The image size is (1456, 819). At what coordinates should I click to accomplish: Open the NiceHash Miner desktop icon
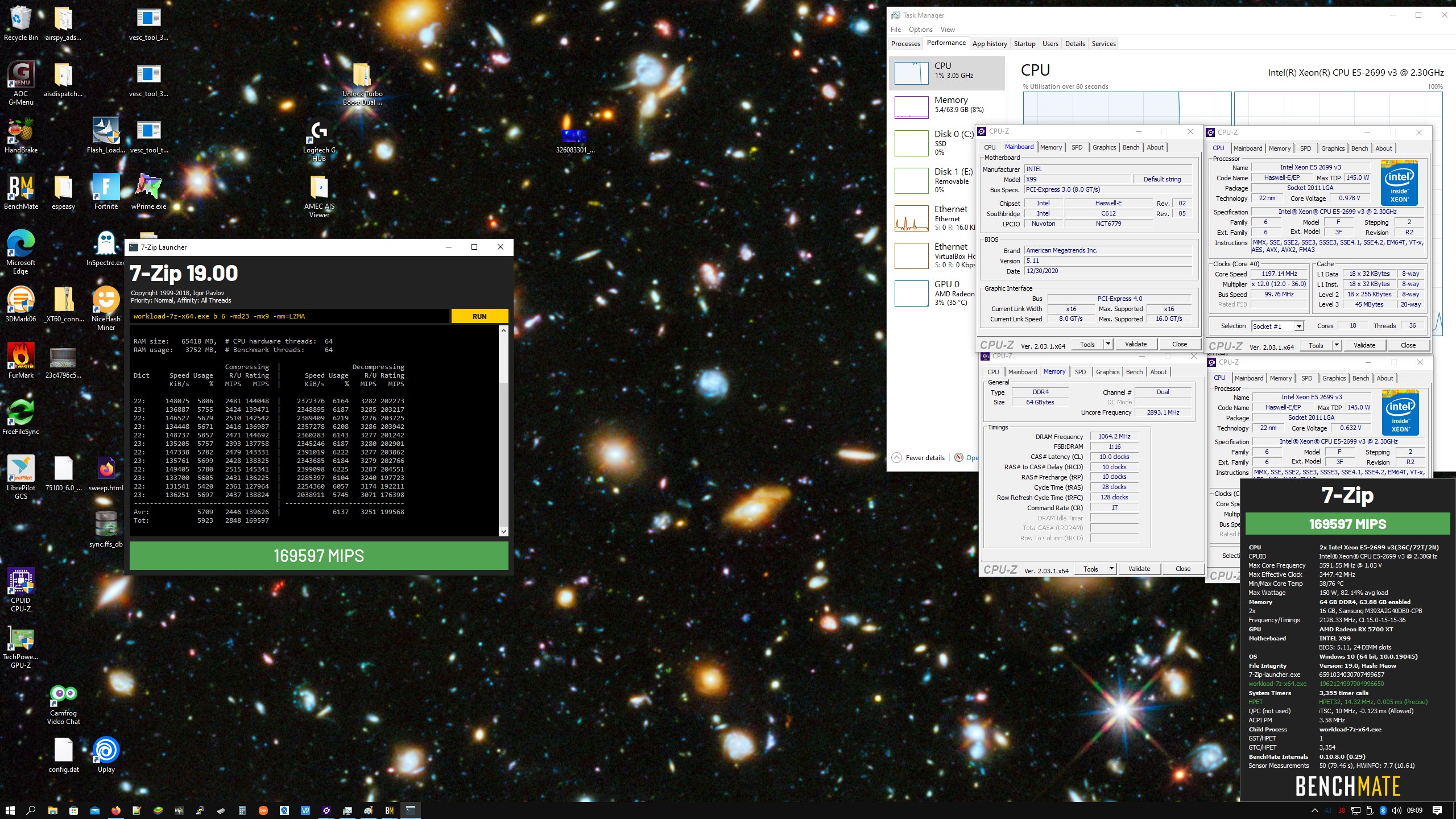click(106, 308)
